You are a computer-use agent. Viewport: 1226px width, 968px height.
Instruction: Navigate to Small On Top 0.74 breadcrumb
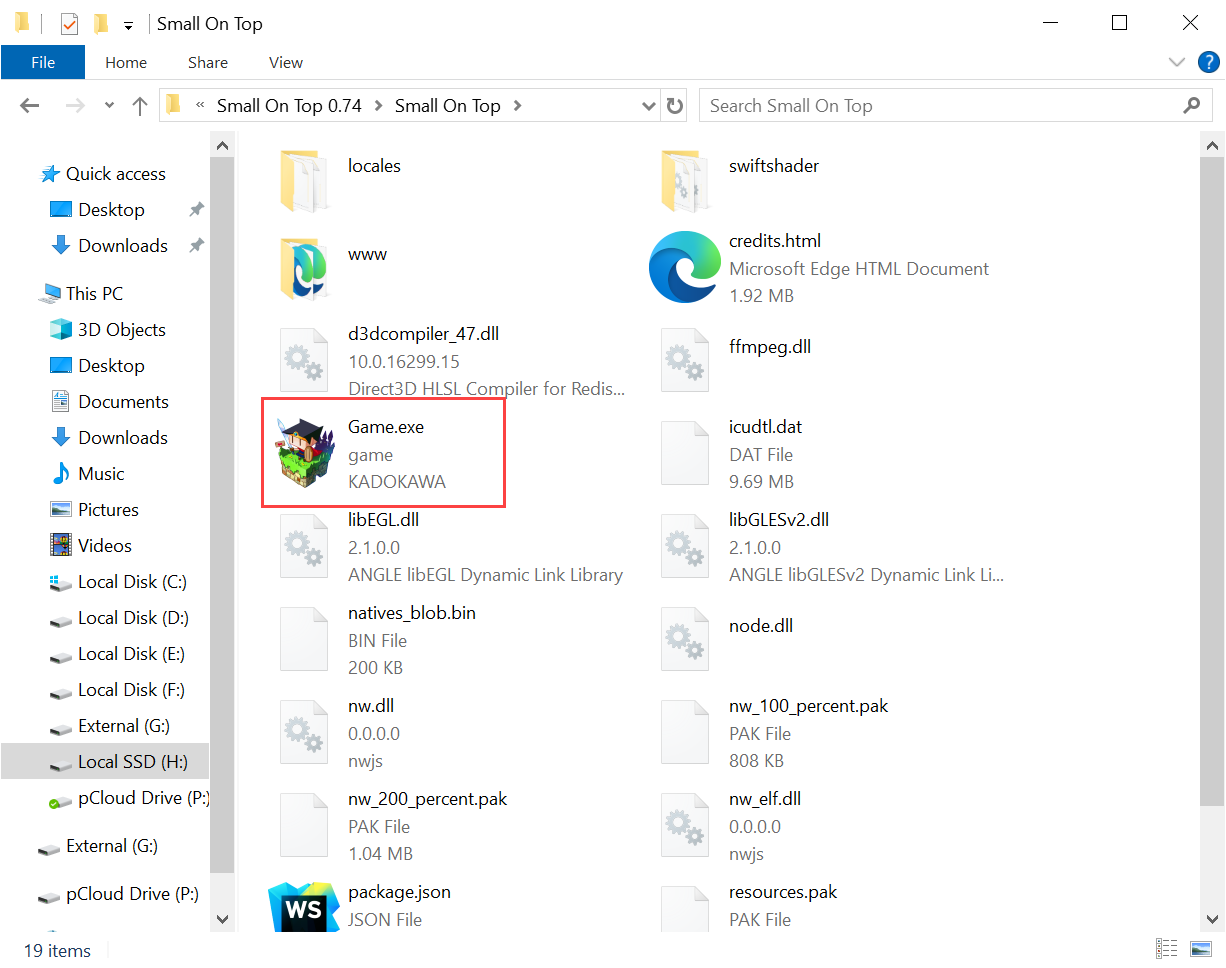(x=289, y=106)
